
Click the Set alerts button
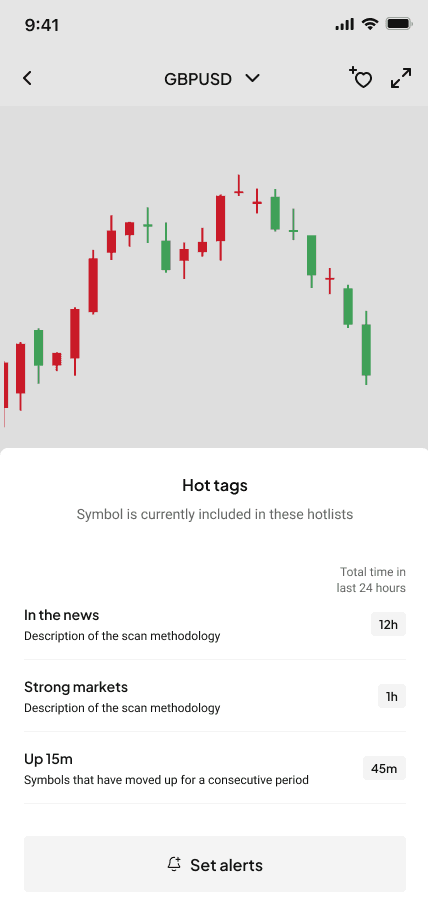point(215,864)
